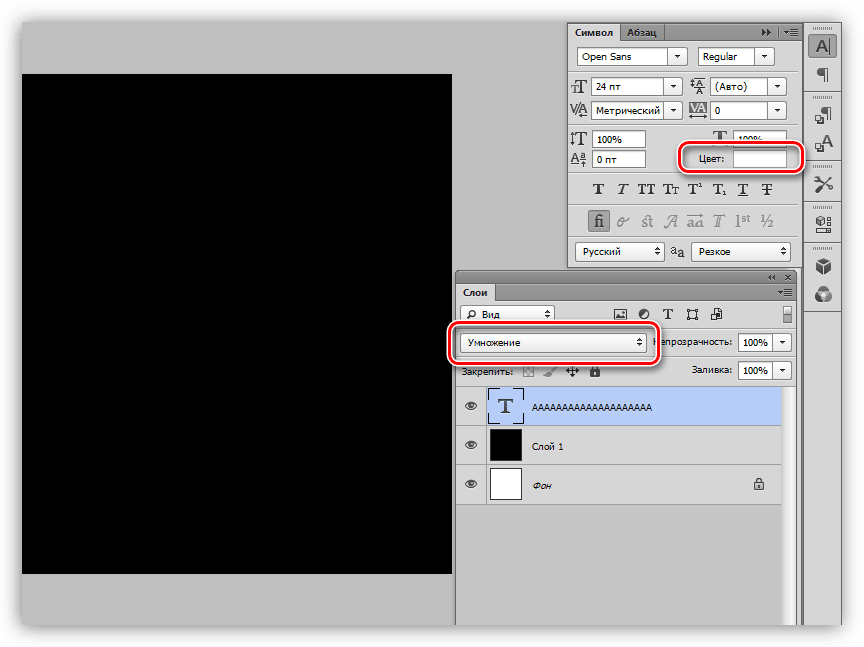The image size is (864, 647).
Task: Toggle ordinals 1st button
Action: (x=742, y=221)
